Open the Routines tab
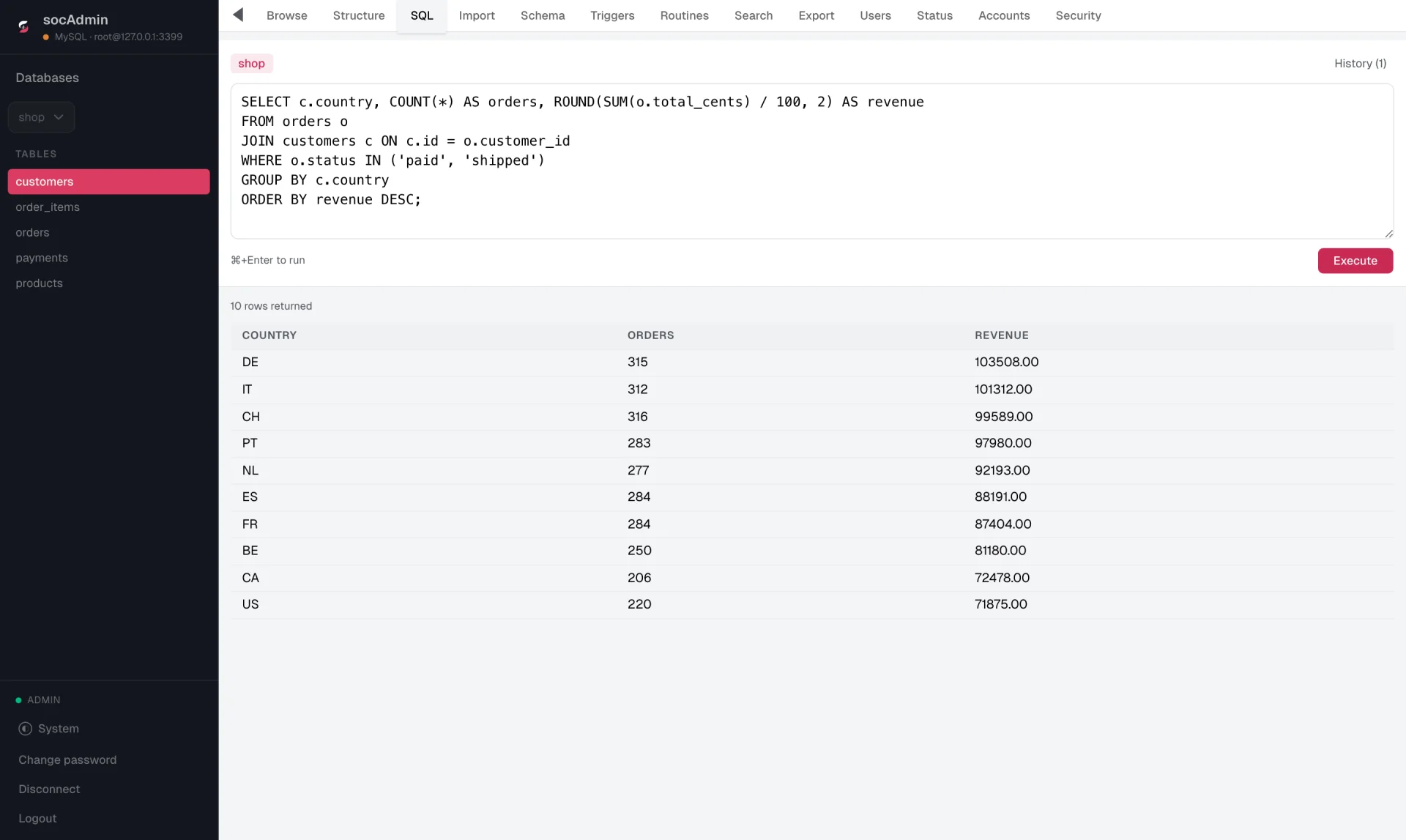Viewport: 1406px width, 840px height. coord(684,15)
